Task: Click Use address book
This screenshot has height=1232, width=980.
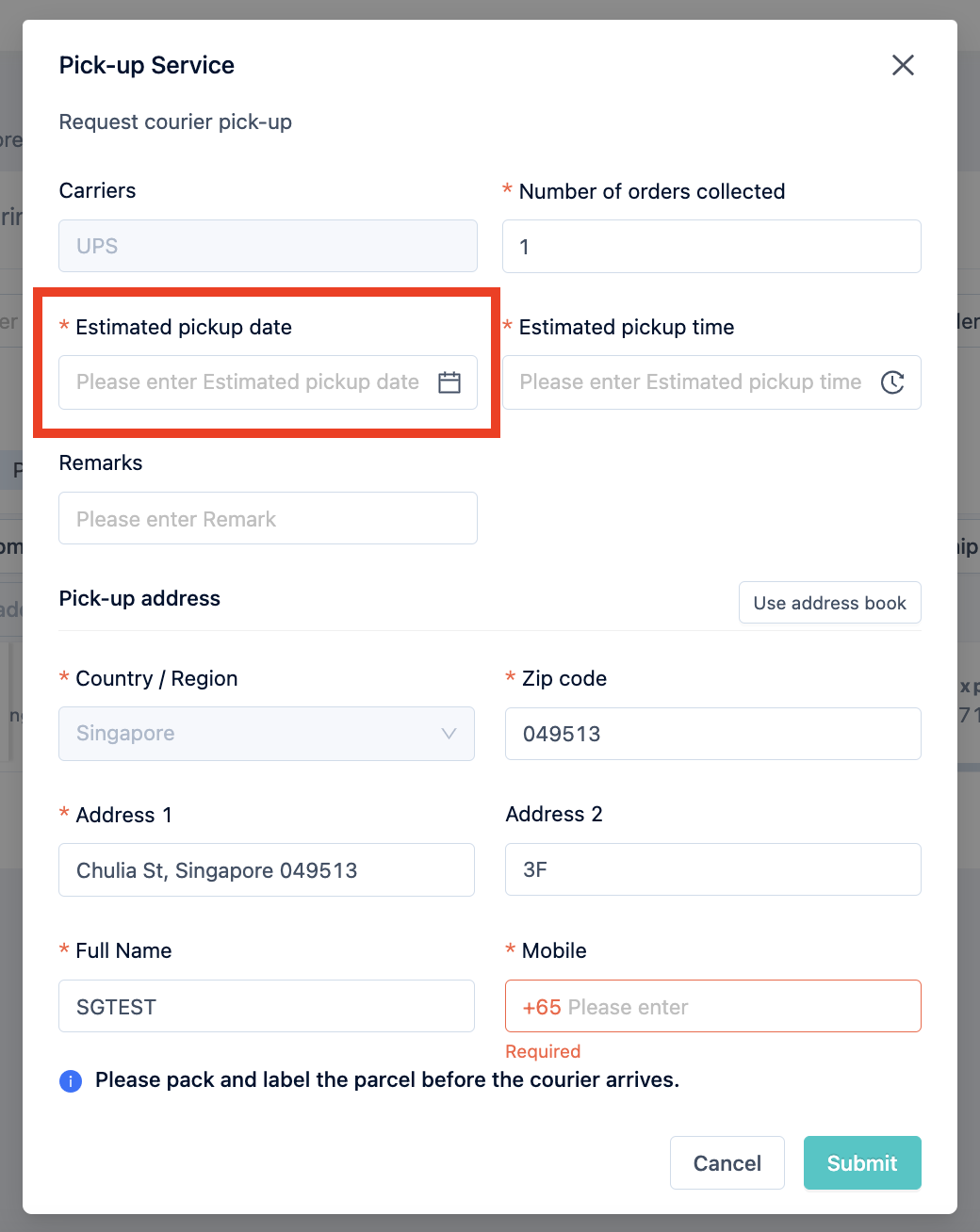Action: pos(829,602)
